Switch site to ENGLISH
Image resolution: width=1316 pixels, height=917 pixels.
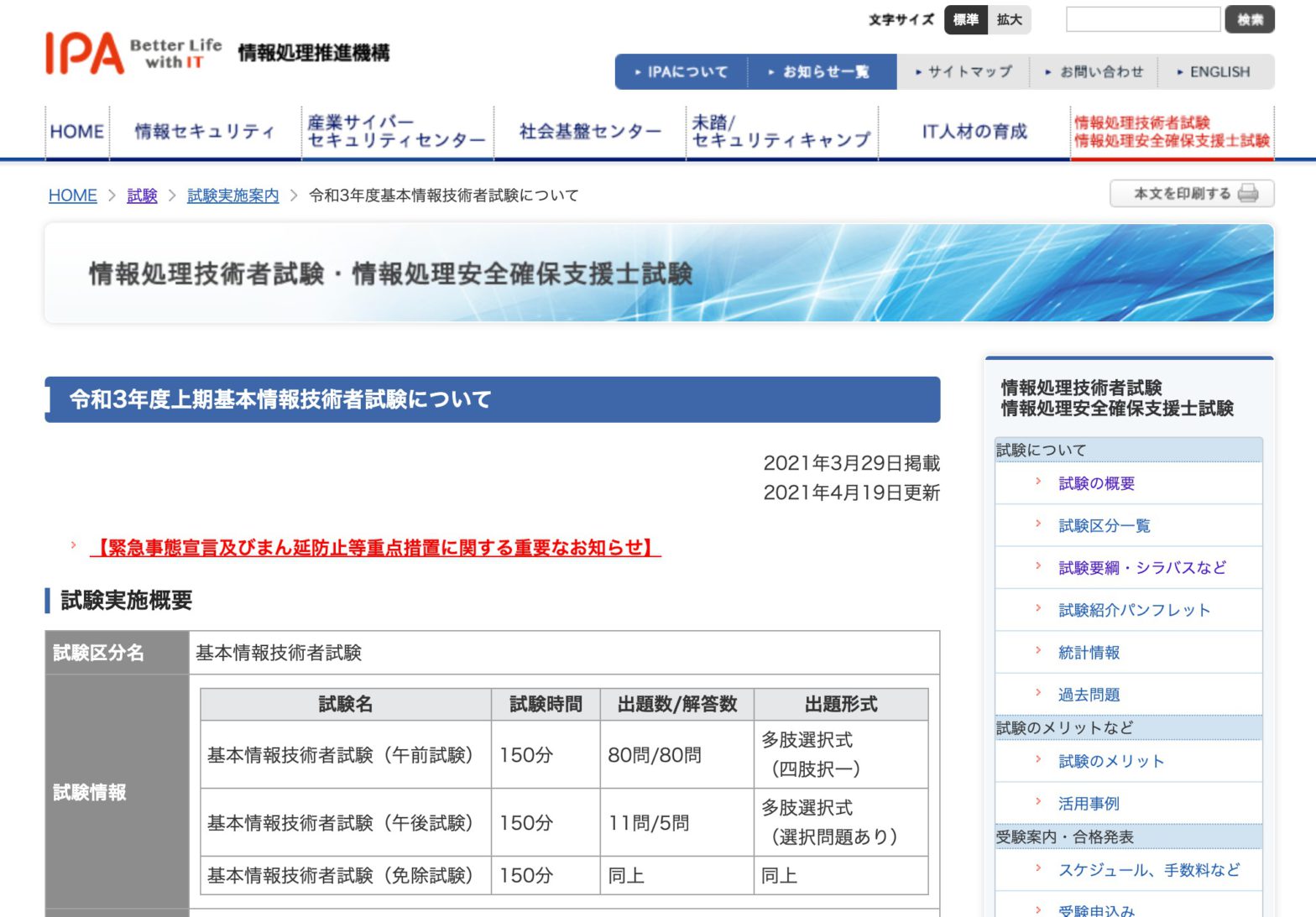click(x=1214, y=72)
